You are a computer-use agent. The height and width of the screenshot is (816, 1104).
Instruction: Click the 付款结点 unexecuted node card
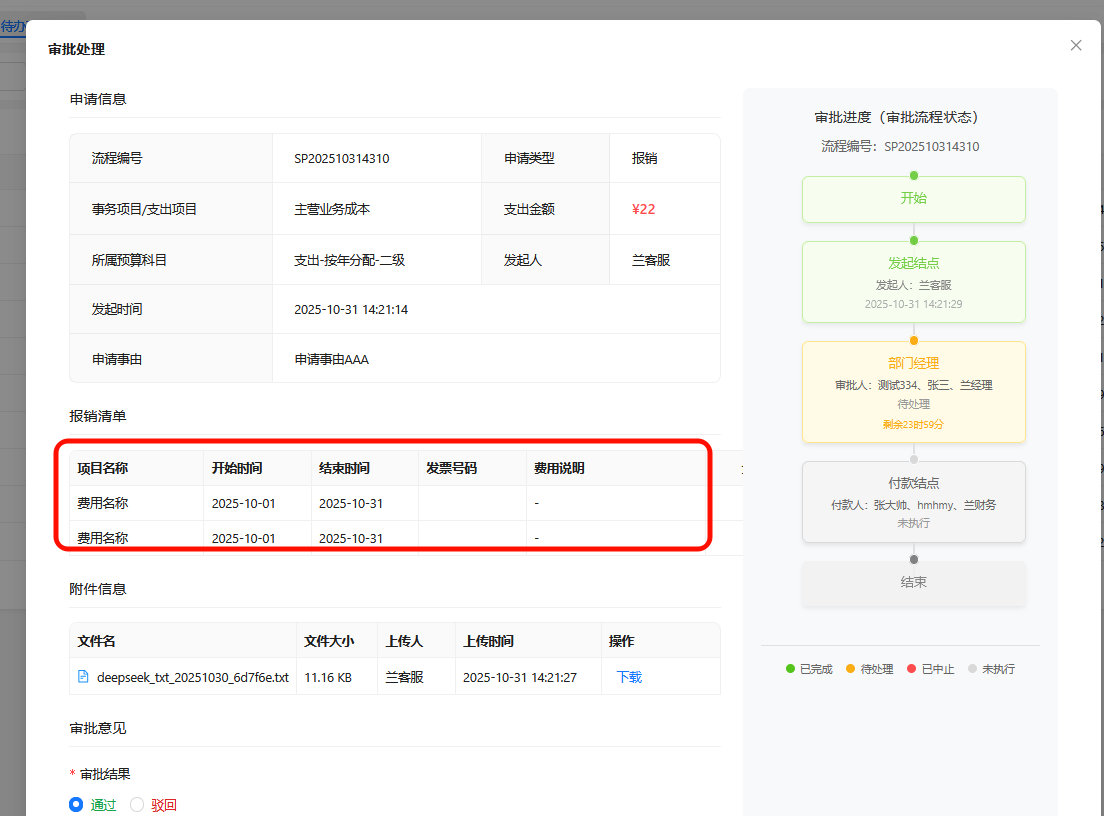click(914, 502)
